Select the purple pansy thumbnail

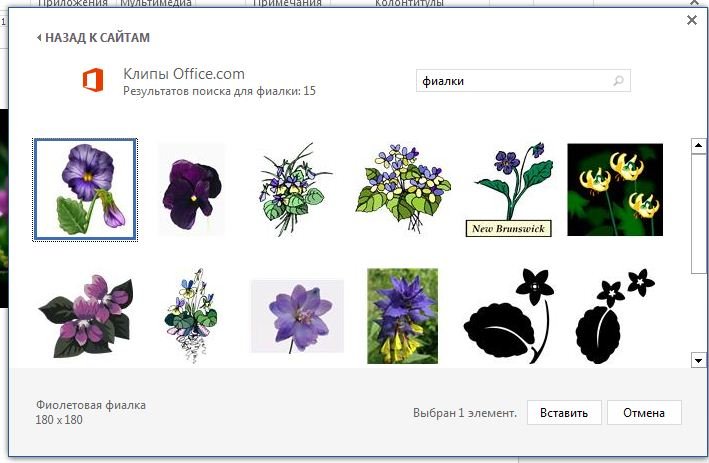pyautogui.click(x=85, y=190)
